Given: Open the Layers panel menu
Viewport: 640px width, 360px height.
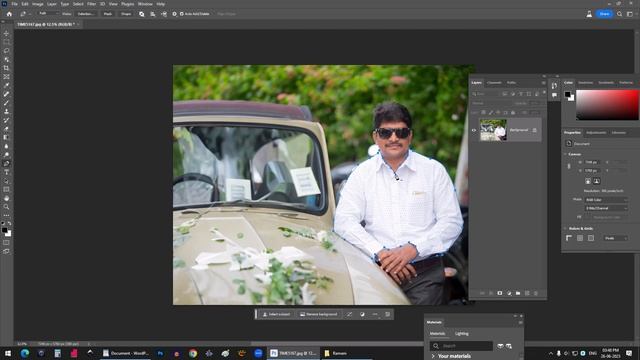Looking at the screenshot, I should click(x=543, y=83).
